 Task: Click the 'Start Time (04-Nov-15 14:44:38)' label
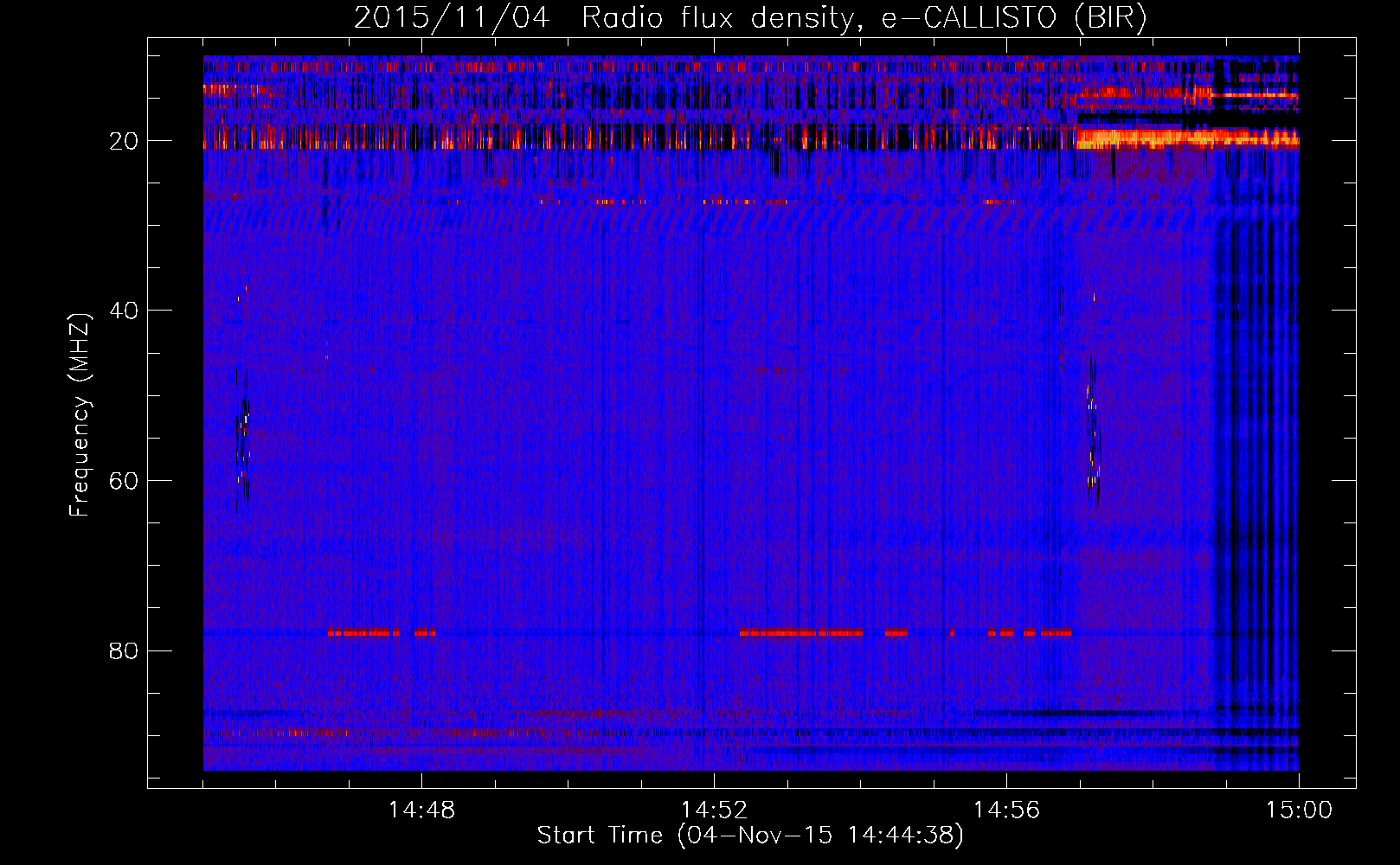750,836
